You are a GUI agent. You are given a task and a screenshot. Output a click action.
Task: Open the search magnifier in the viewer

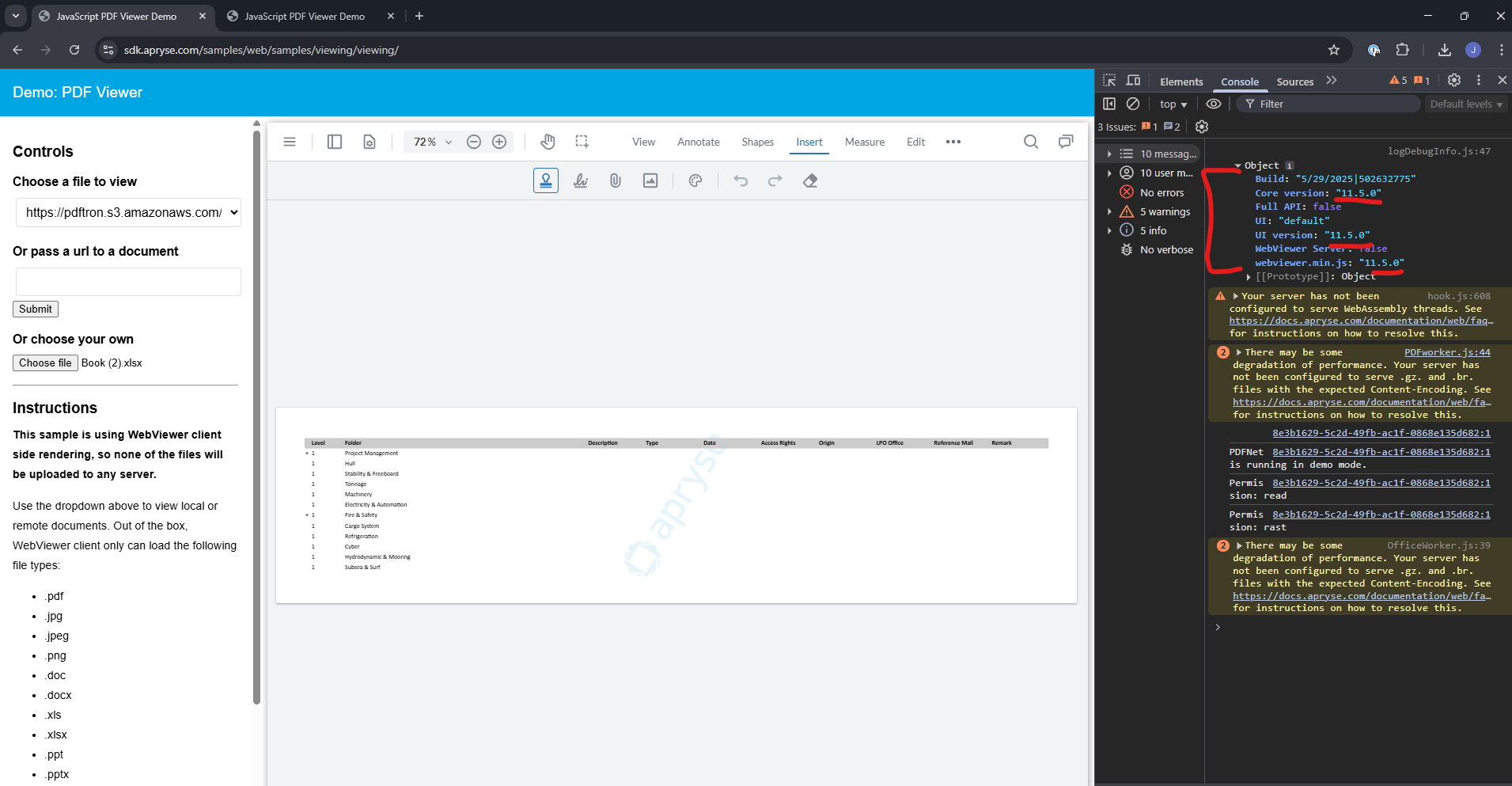coord(1031,142)
